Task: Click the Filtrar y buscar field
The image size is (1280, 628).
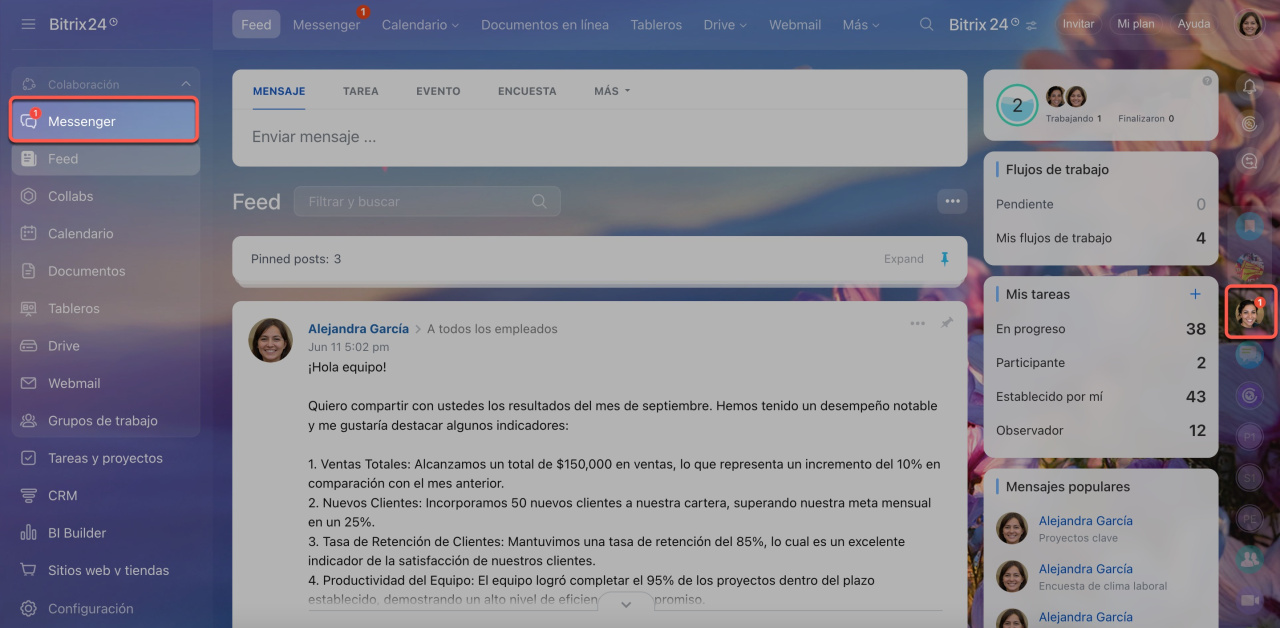Action: (427, 201)
